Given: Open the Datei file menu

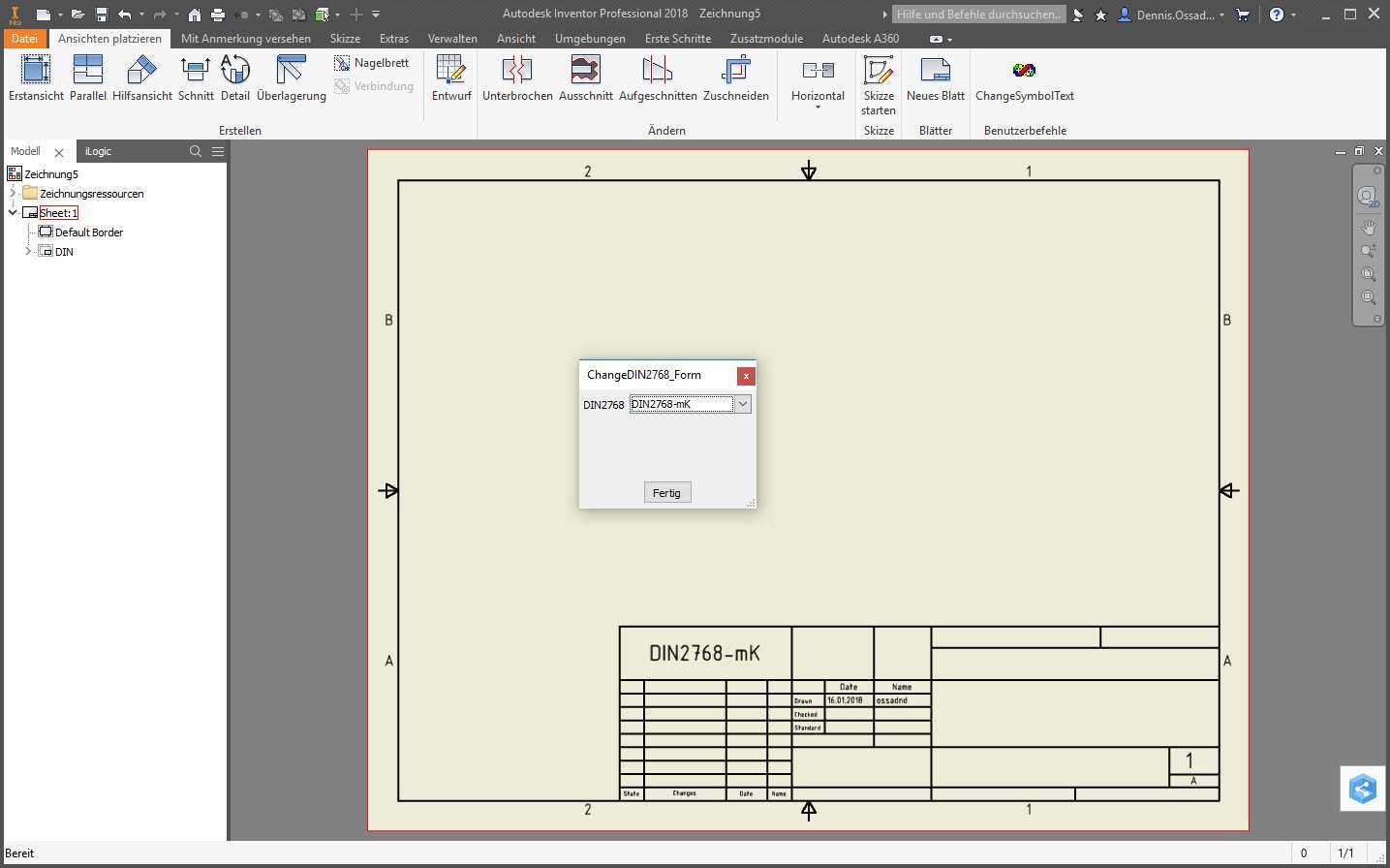Looking at the screenshot, I should coord(24,39).
